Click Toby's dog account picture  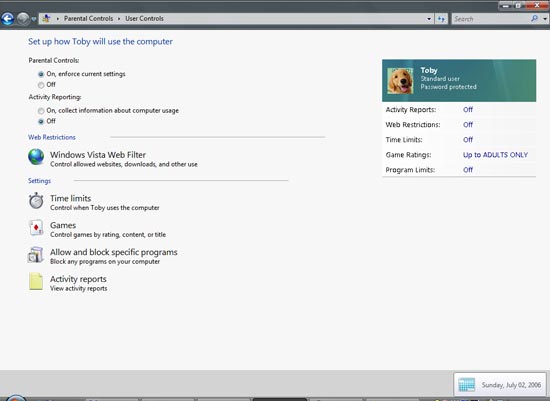coord(400,81)
